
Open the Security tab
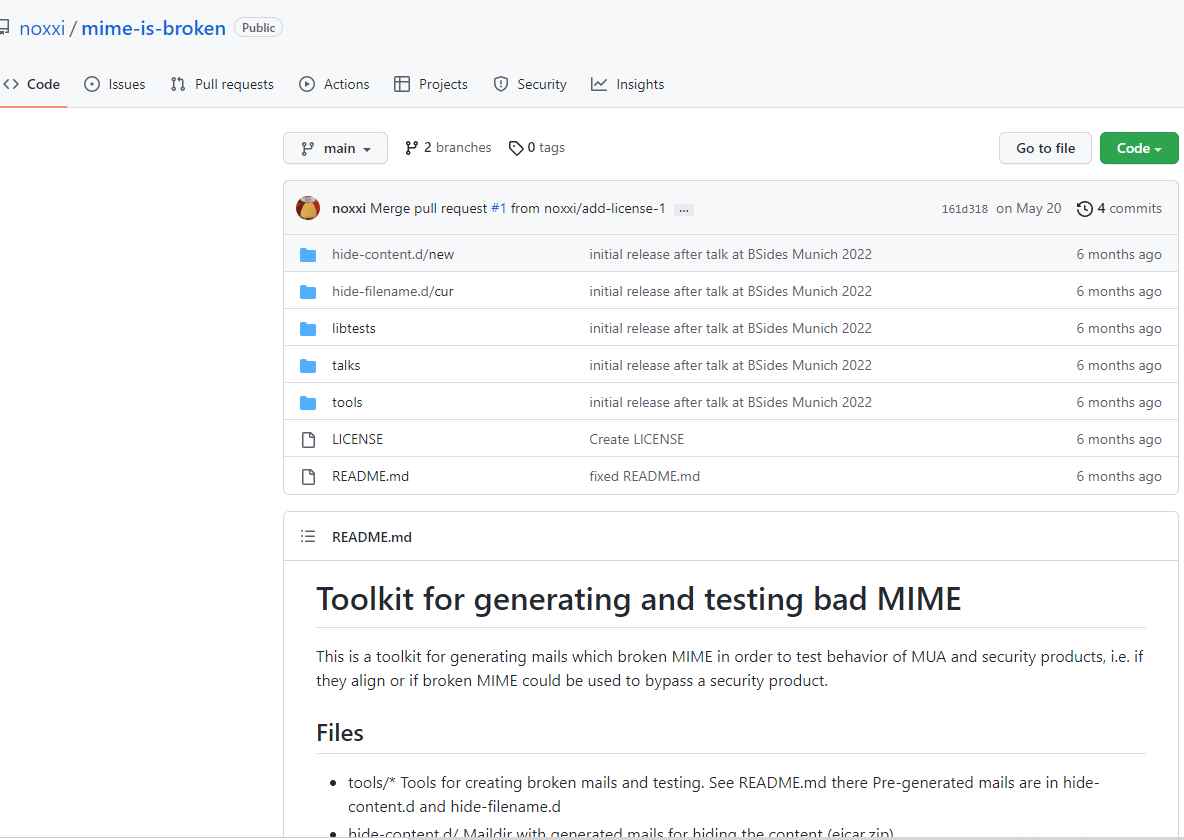click(529, 84)
